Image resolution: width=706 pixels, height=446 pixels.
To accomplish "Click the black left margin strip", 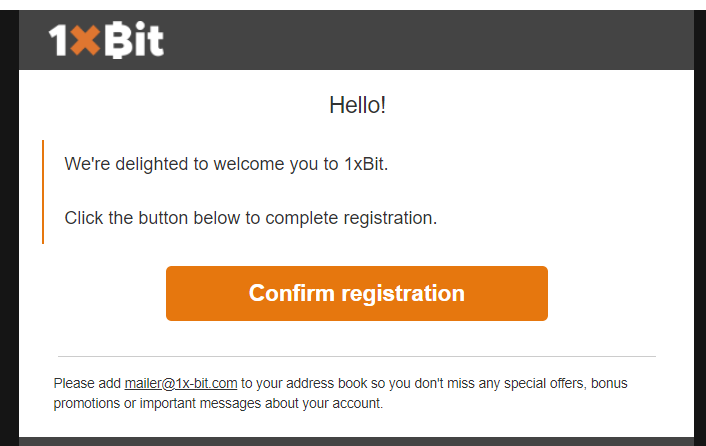I will click(9, 228).
